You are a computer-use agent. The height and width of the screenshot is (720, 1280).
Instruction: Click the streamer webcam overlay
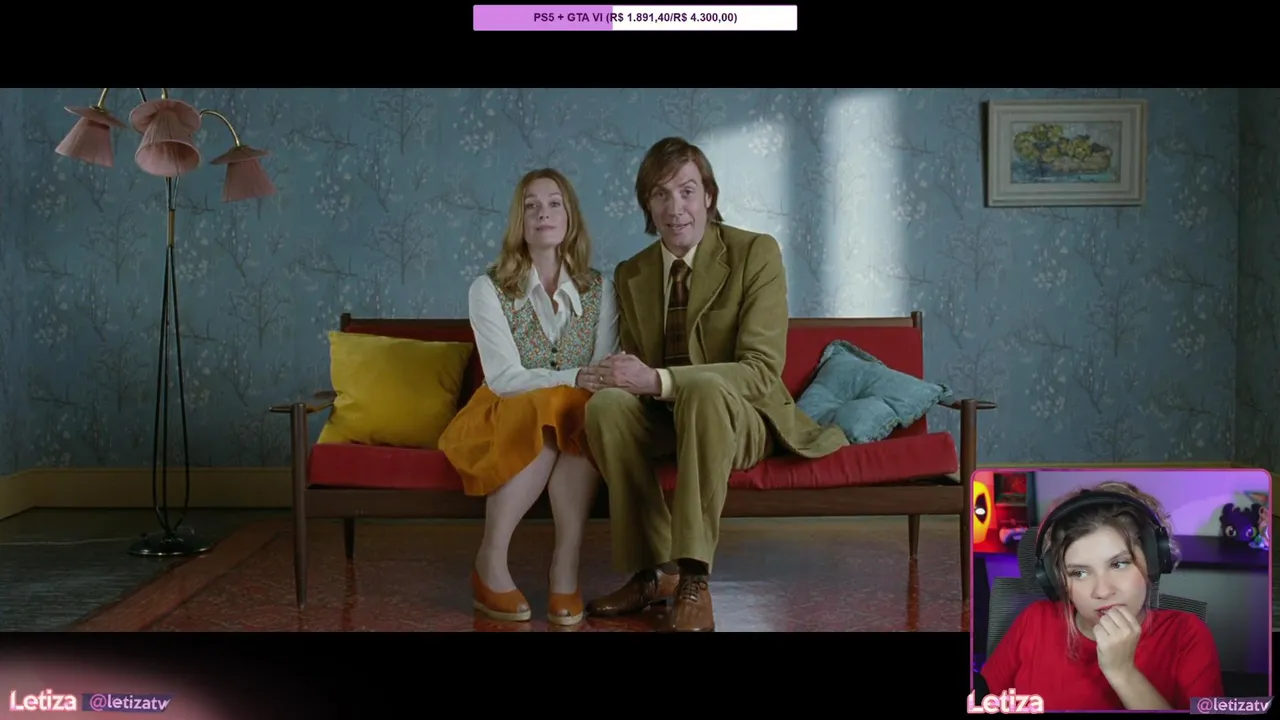pyautogui.click(x=1121, y=591)
